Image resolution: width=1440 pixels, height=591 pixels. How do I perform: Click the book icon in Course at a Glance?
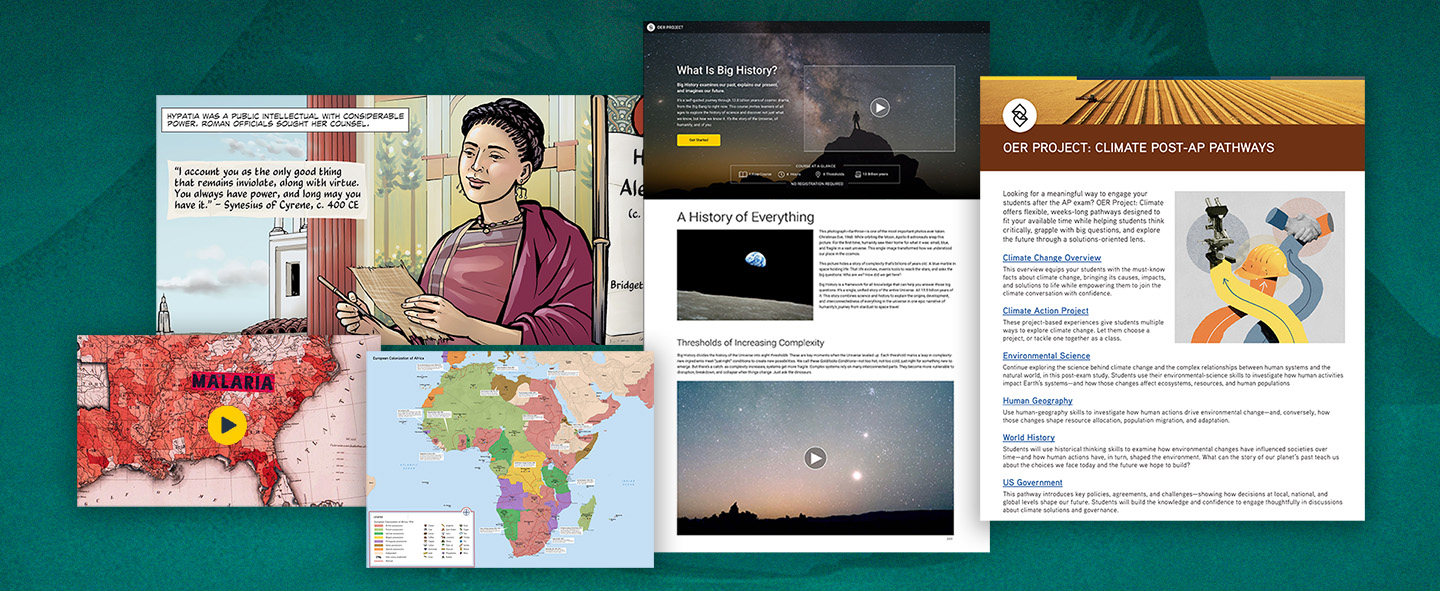pyautogui.click(x=742, y=174)
